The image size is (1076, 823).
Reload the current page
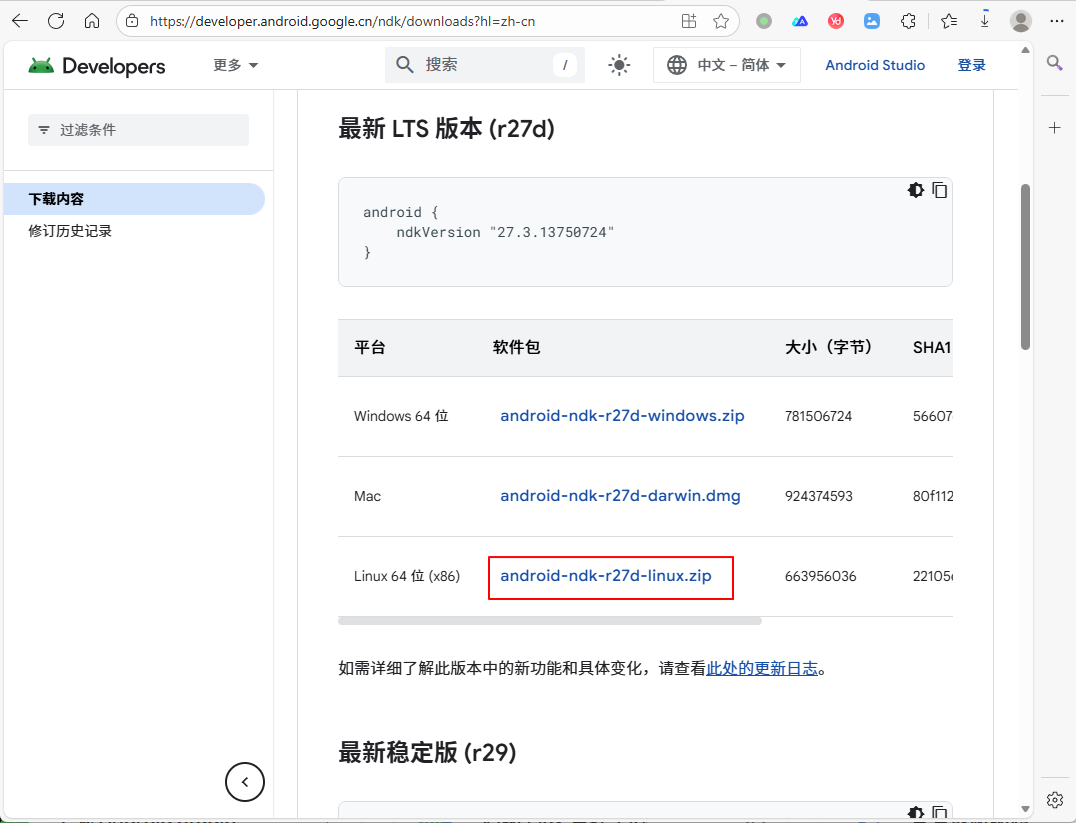(56, 21)
